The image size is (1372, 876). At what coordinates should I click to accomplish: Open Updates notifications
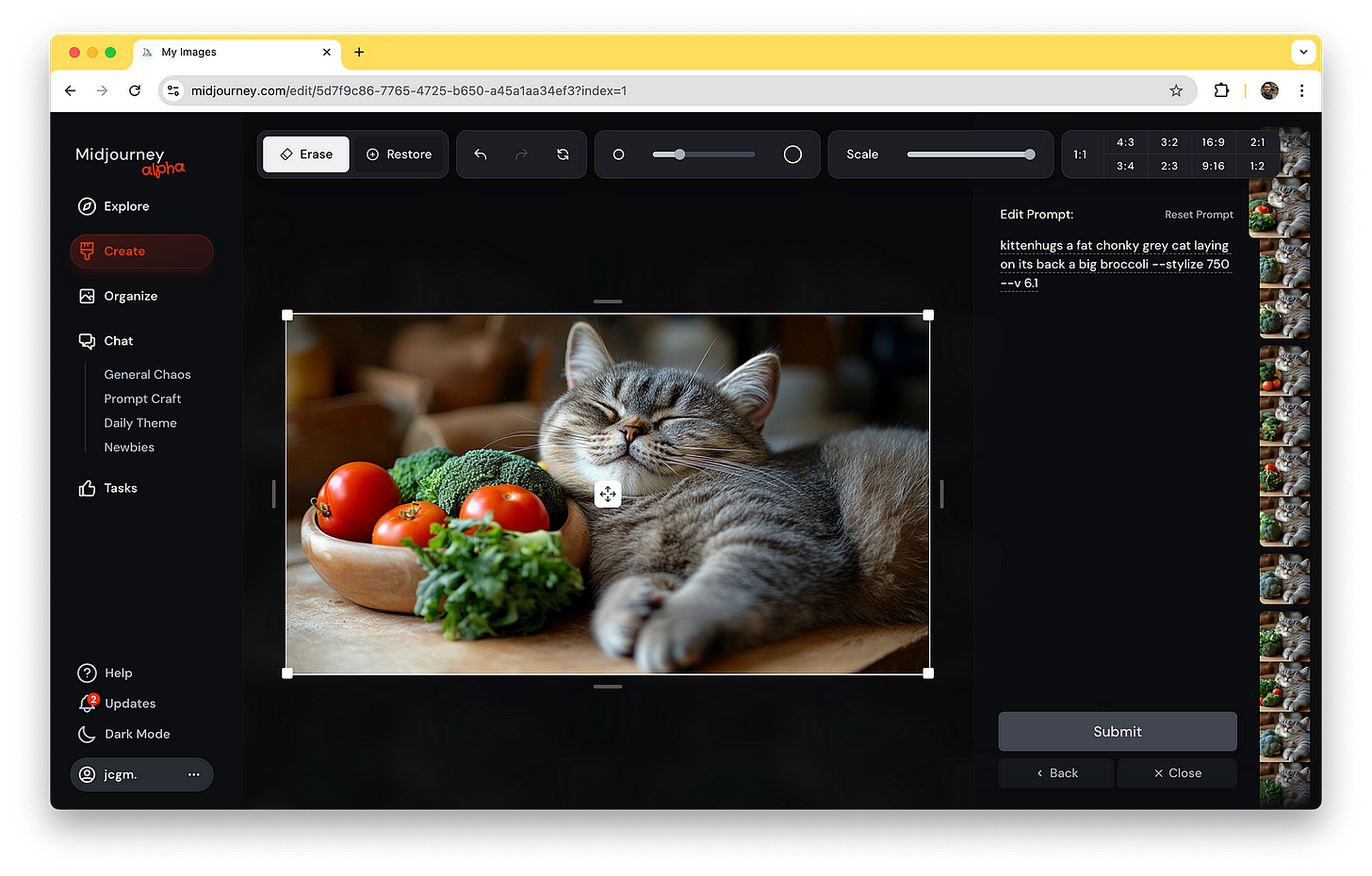click(129, 704)
